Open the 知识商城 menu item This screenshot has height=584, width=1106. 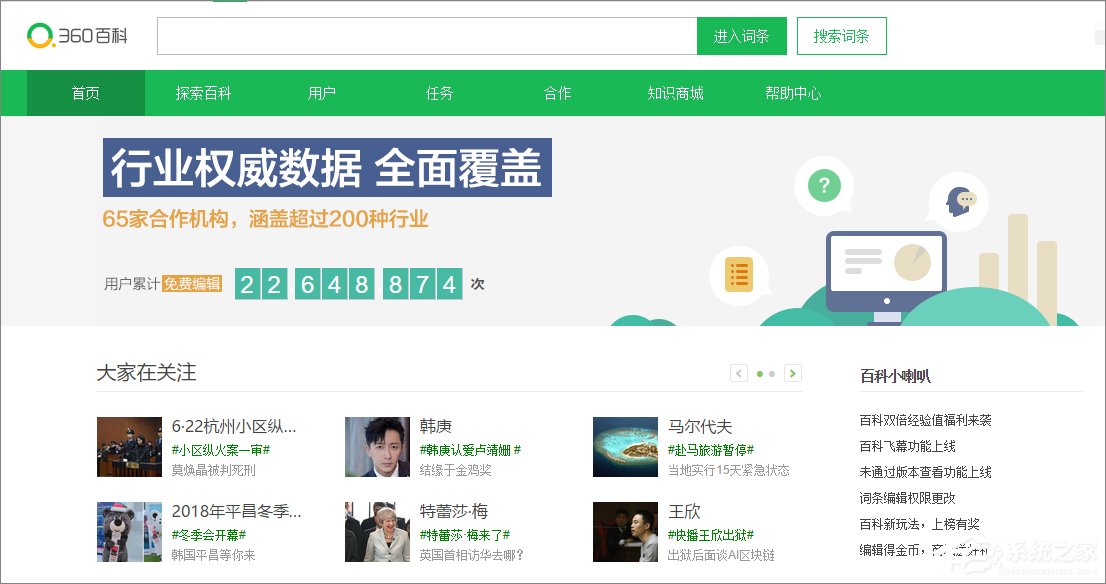click(675, 93)
